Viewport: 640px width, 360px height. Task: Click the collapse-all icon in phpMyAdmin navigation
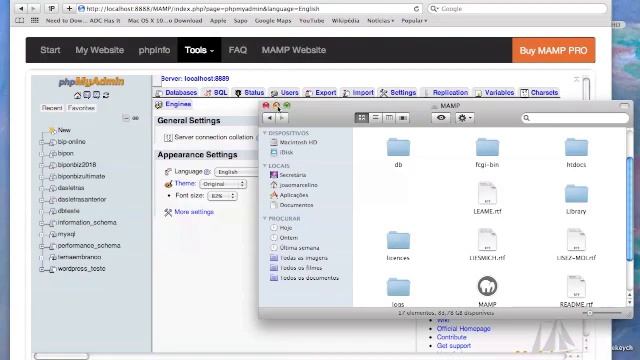point(126,118)
